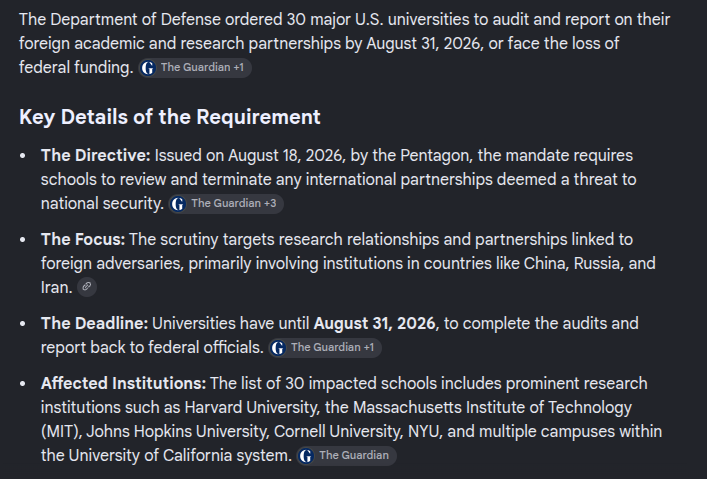Expand "+1" sources count in first paragraph chip
This screenshot has height=479, width=707.
pyautogui.click(x=239, y=67)
